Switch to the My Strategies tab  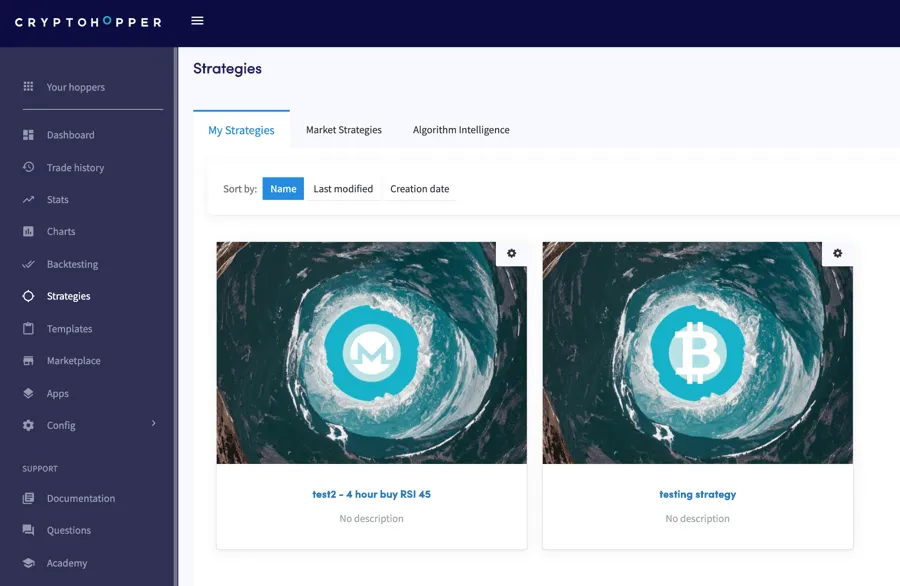[241, 130]
